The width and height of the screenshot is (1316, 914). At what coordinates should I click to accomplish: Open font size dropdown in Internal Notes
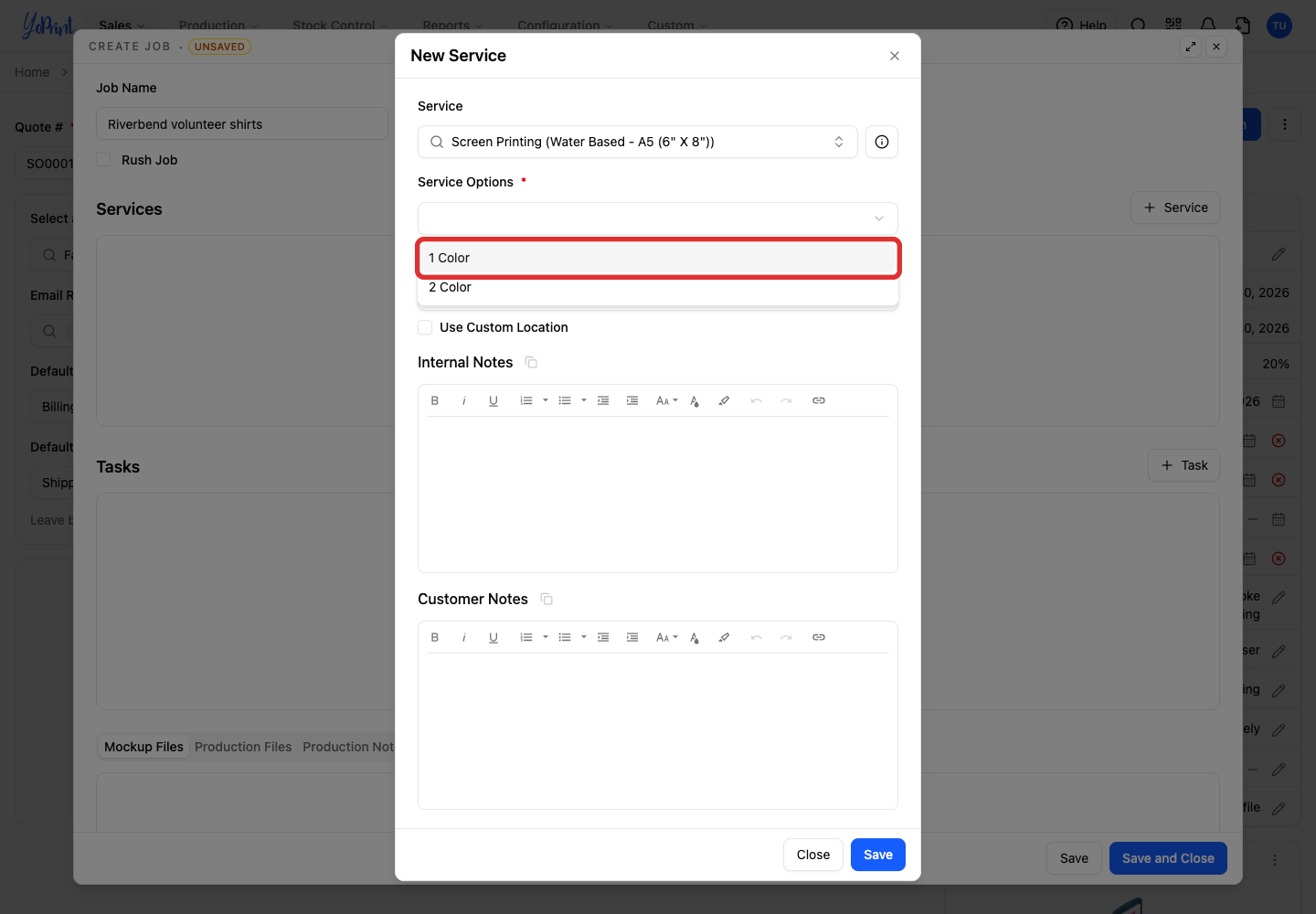coord(667,400)
